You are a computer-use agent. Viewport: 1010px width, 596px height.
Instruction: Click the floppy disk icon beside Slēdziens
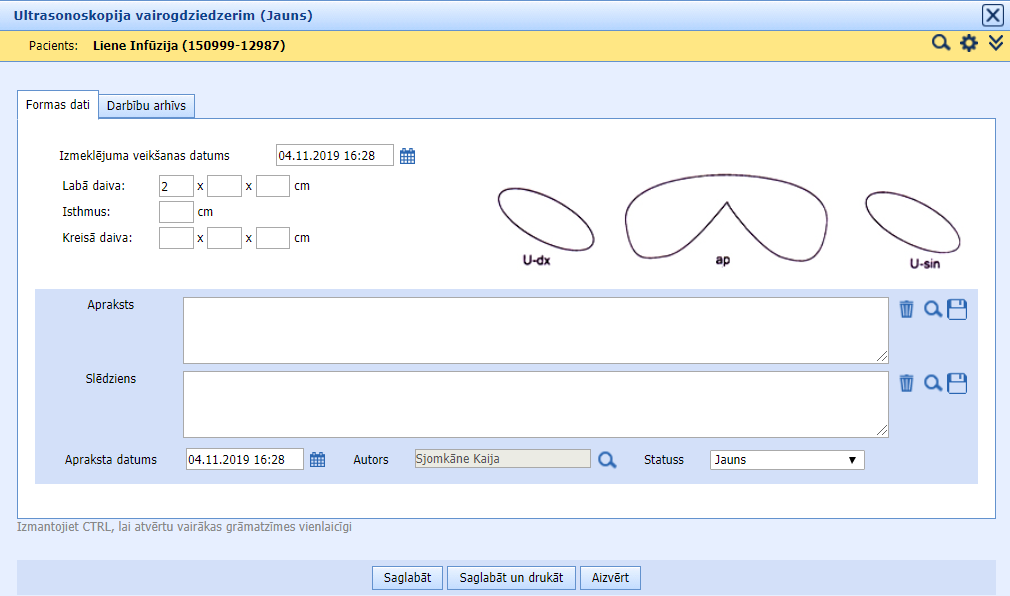click(x=957, y=383)
